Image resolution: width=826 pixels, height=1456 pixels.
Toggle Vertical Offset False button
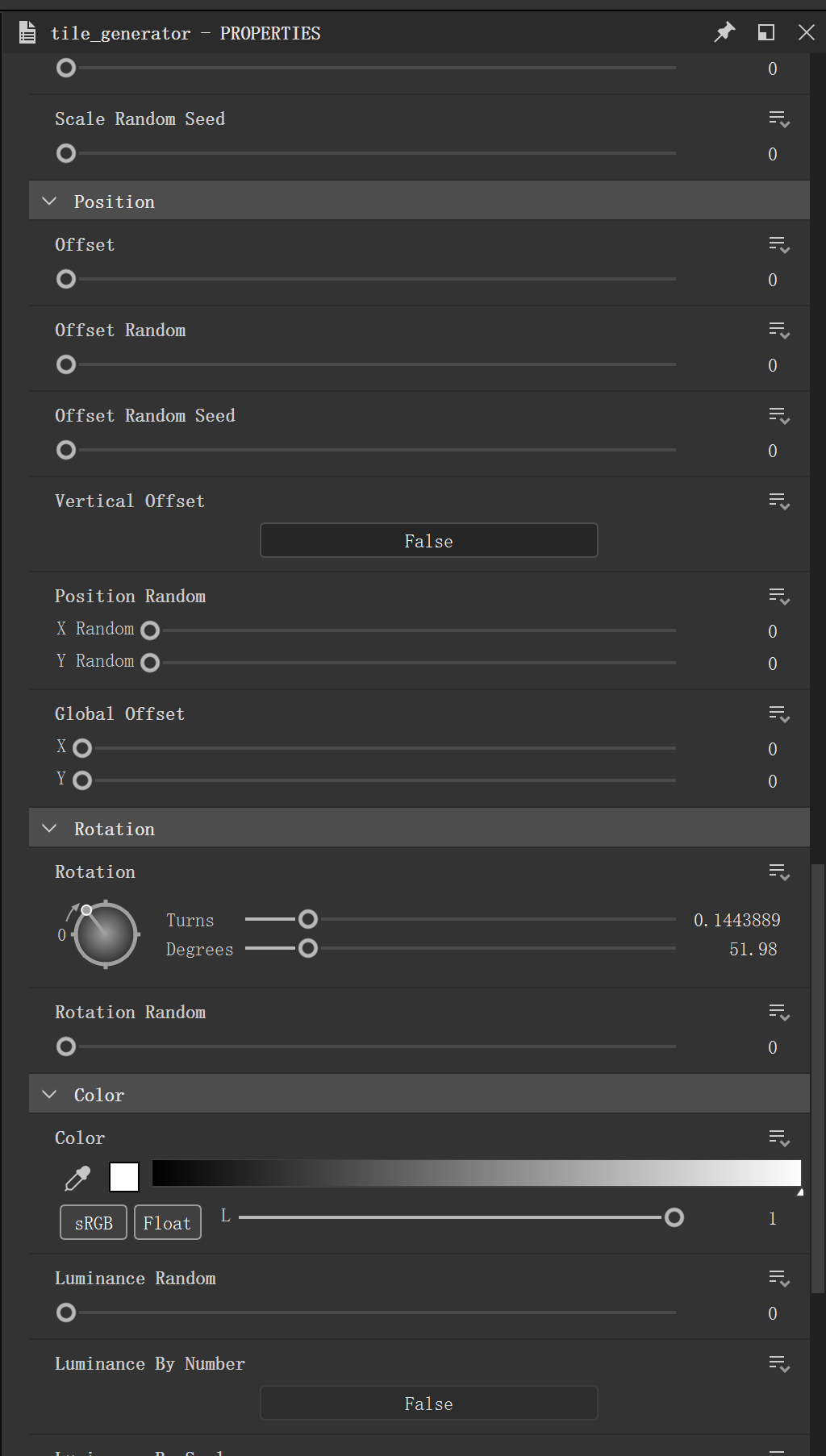click(428, 541)
